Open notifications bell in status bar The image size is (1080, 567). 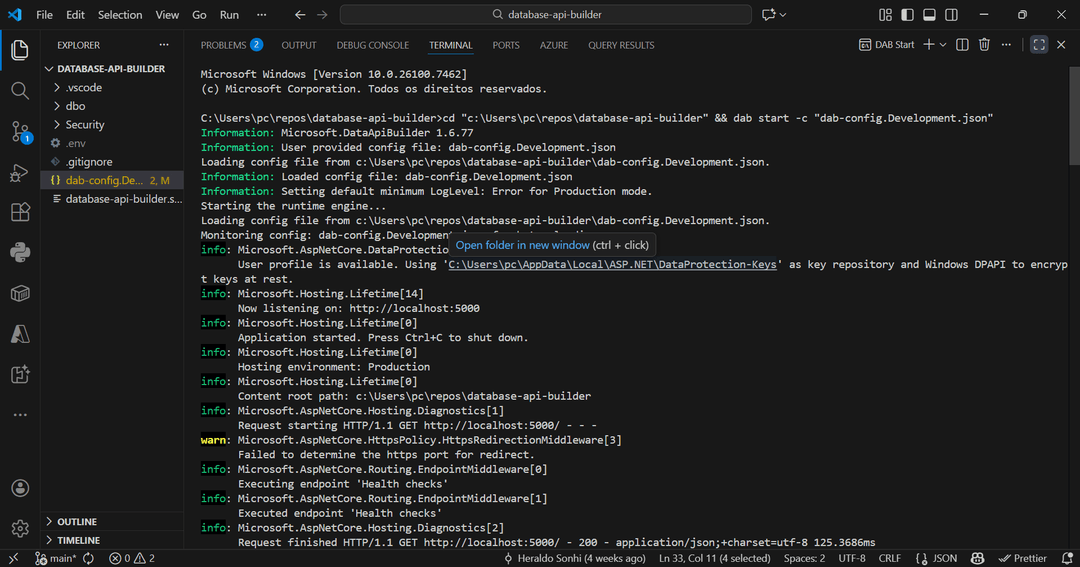1067,559
